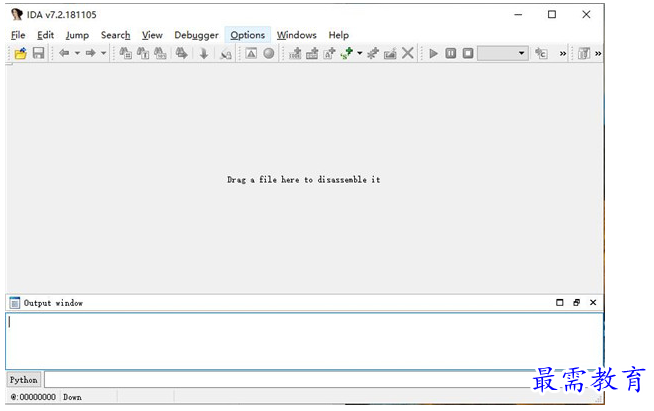Jump forward with the right arrow icon

pyautogui.click(x=91, y=53)
